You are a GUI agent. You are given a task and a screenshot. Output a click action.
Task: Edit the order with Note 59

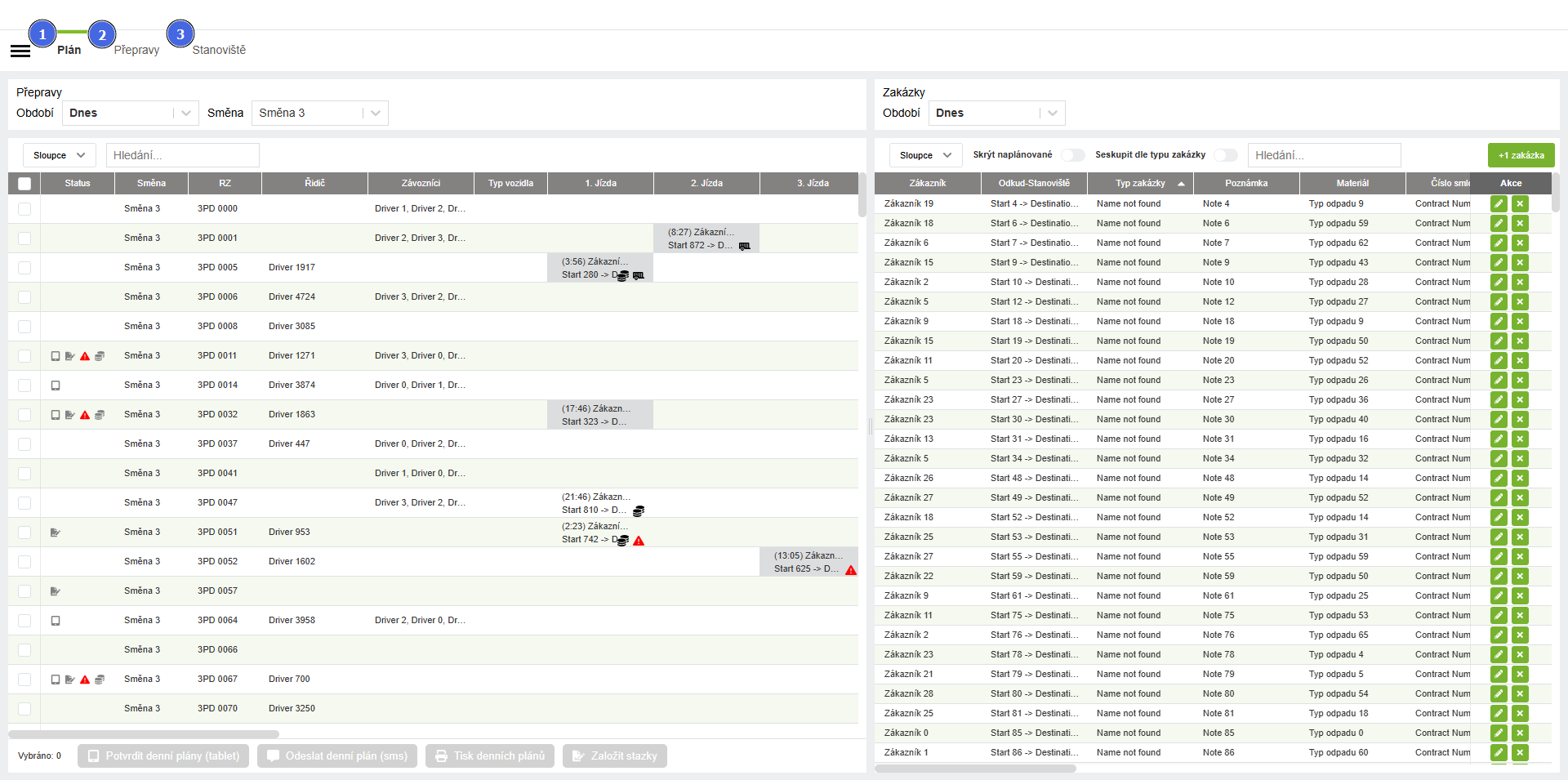point(1499,576)
